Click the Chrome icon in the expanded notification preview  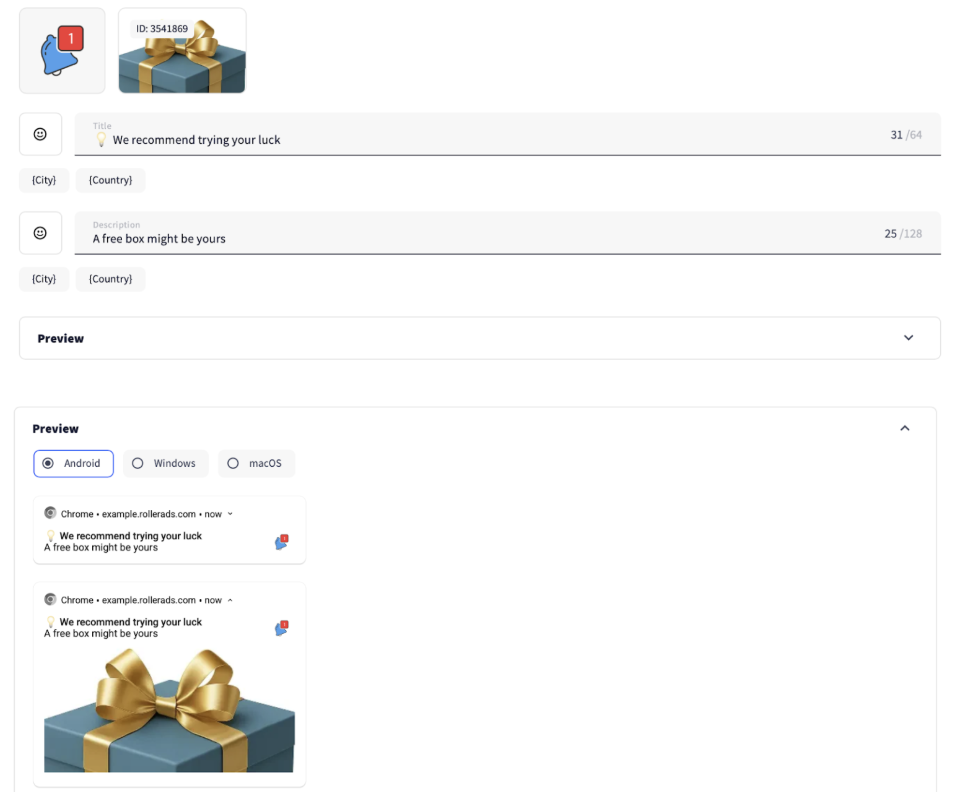click(x=49, y=599)
